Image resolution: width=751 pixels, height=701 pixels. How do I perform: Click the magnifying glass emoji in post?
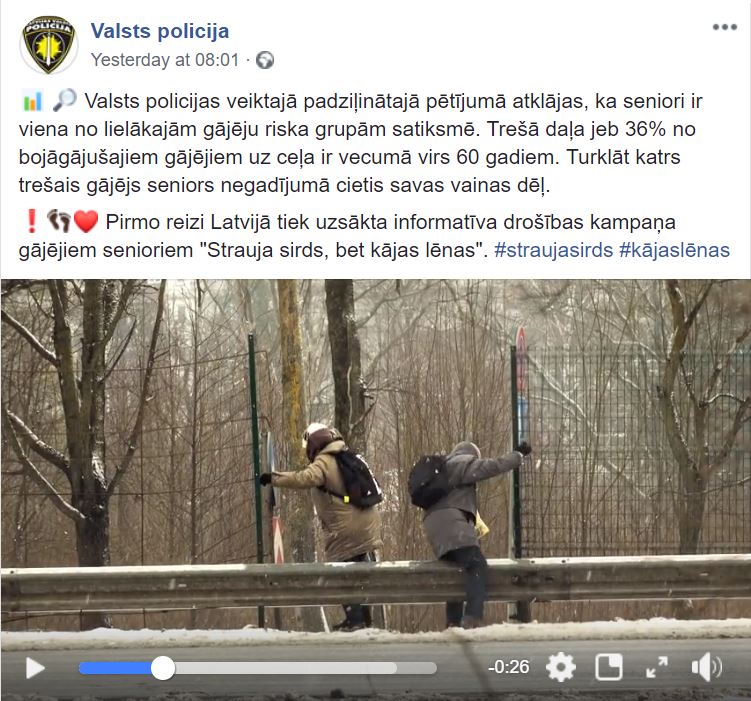pos(65,101)
